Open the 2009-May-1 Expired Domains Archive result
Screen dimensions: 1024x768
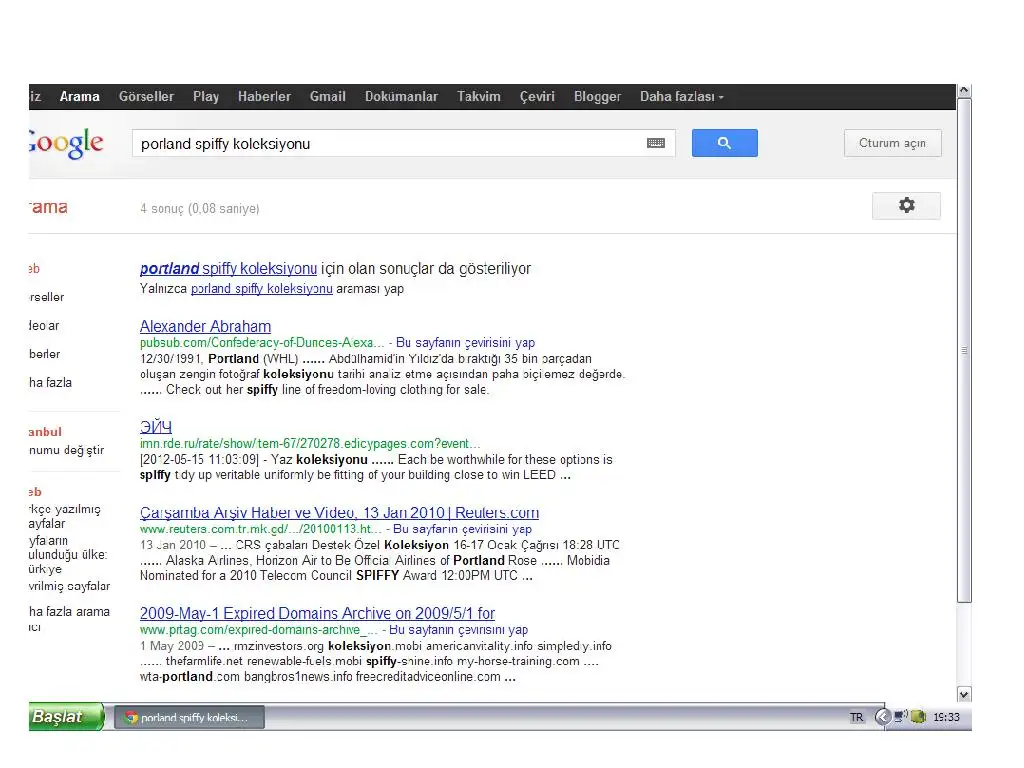tap(317, 613)
